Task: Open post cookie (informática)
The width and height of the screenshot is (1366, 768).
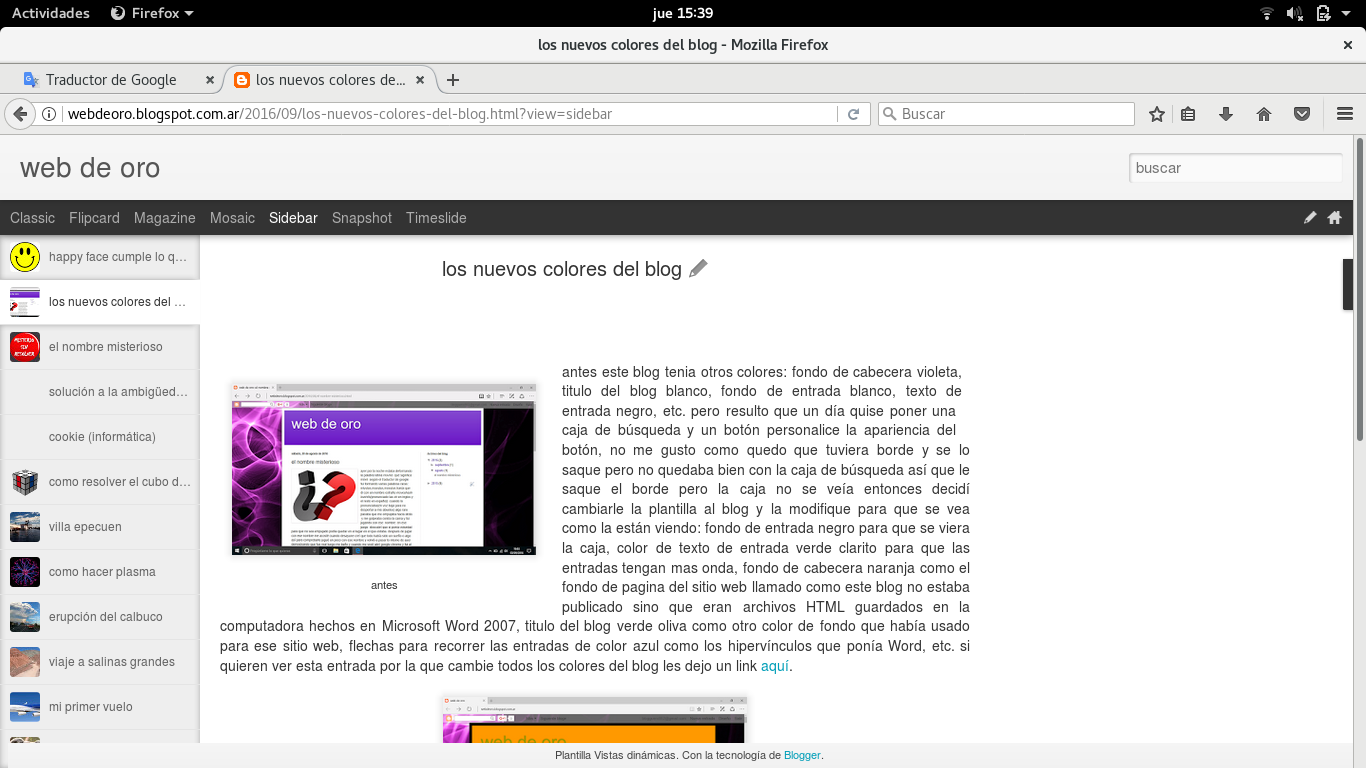Action: click(x=100, y=437)
